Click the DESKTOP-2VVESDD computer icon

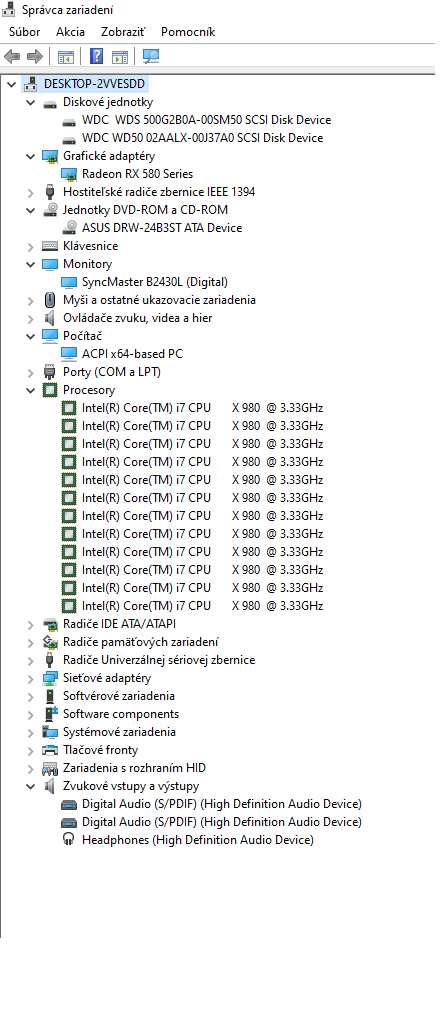pos(30,84)
